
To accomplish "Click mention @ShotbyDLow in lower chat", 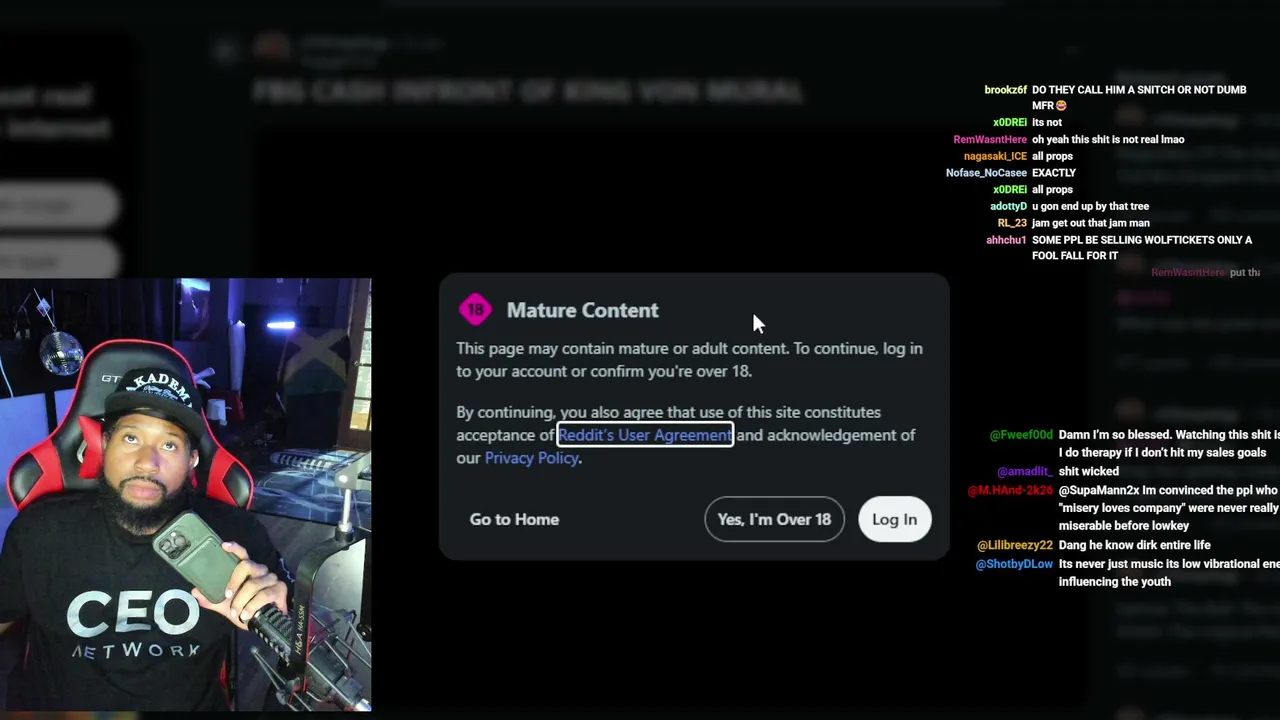I will point(1014,564).
